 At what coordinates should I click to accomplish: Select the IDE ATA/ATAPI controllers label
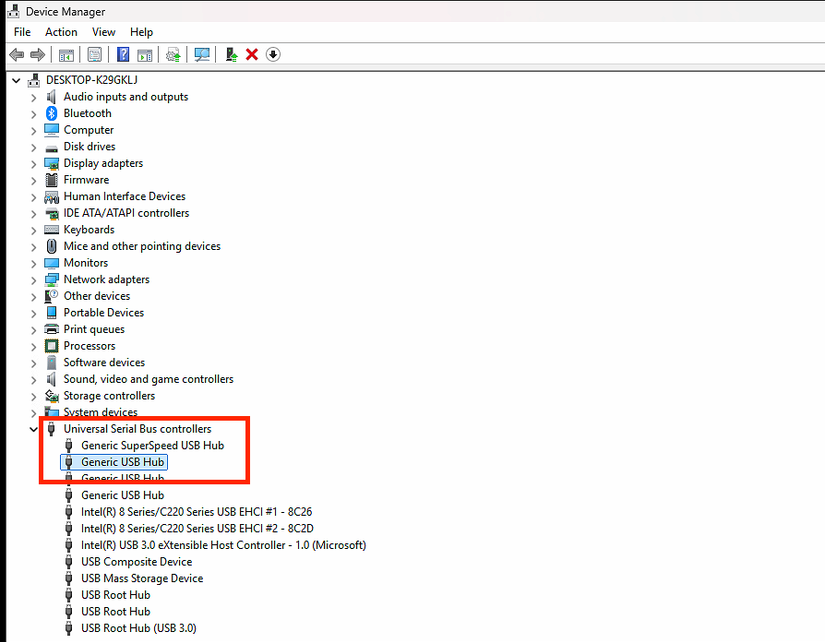(x=126, y=213)
